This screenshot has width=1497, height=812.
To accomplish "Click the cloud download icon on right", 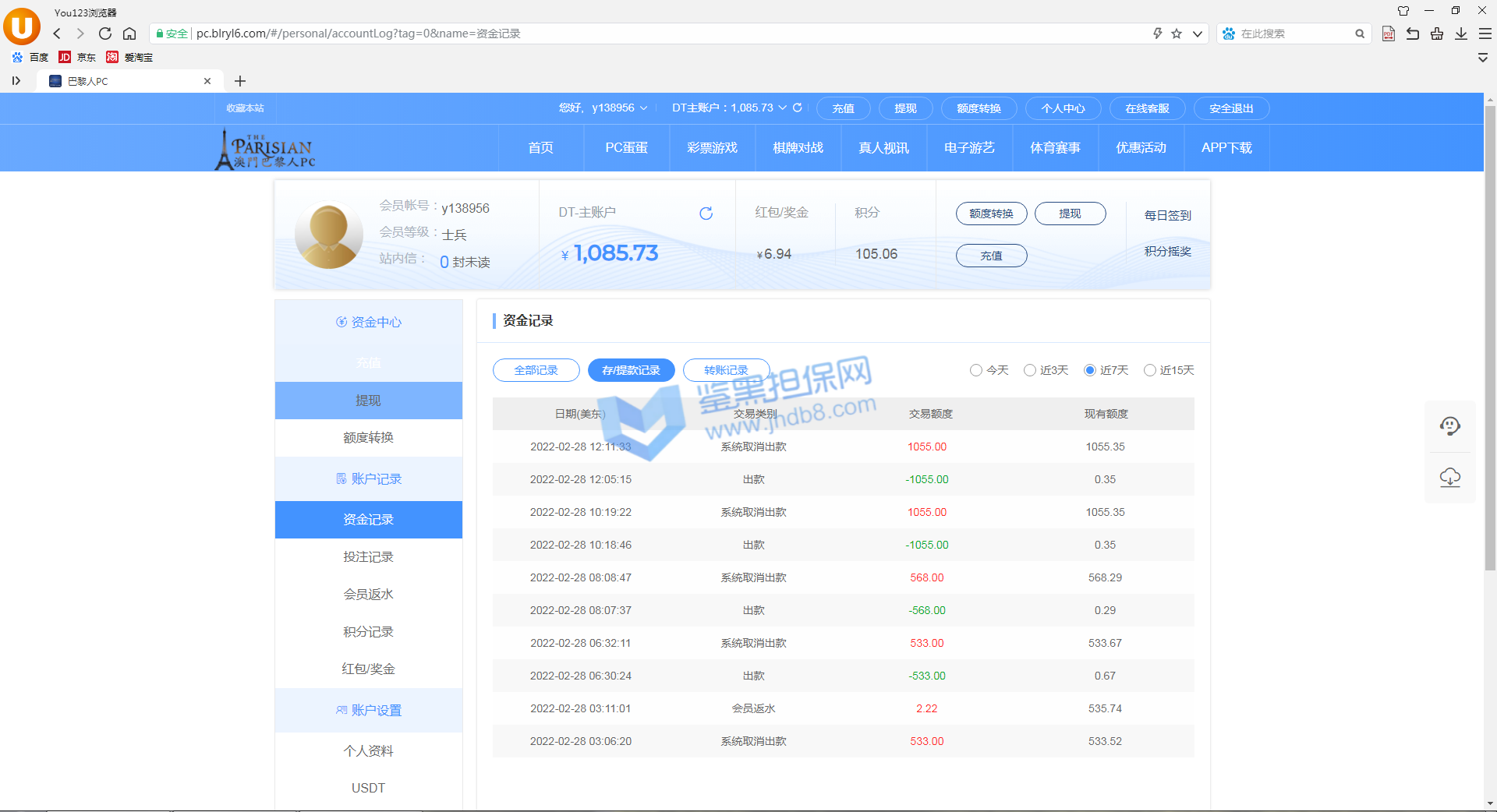I will click(1449, 477).
